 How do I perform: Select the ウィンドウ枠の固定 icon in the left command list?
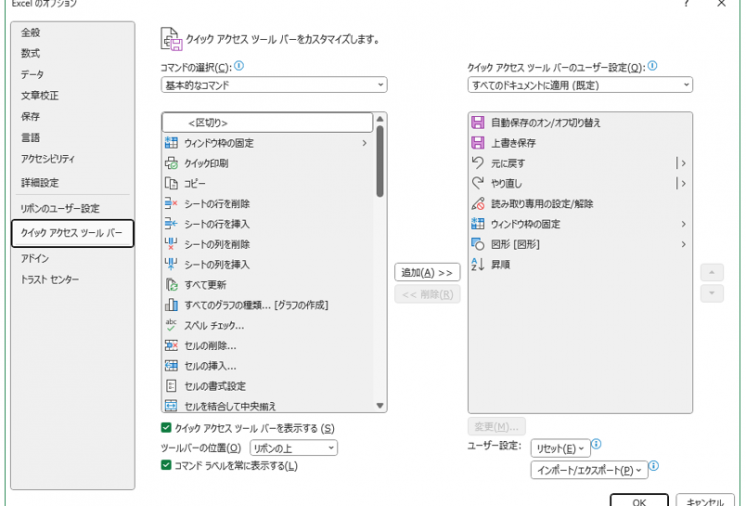171,143
